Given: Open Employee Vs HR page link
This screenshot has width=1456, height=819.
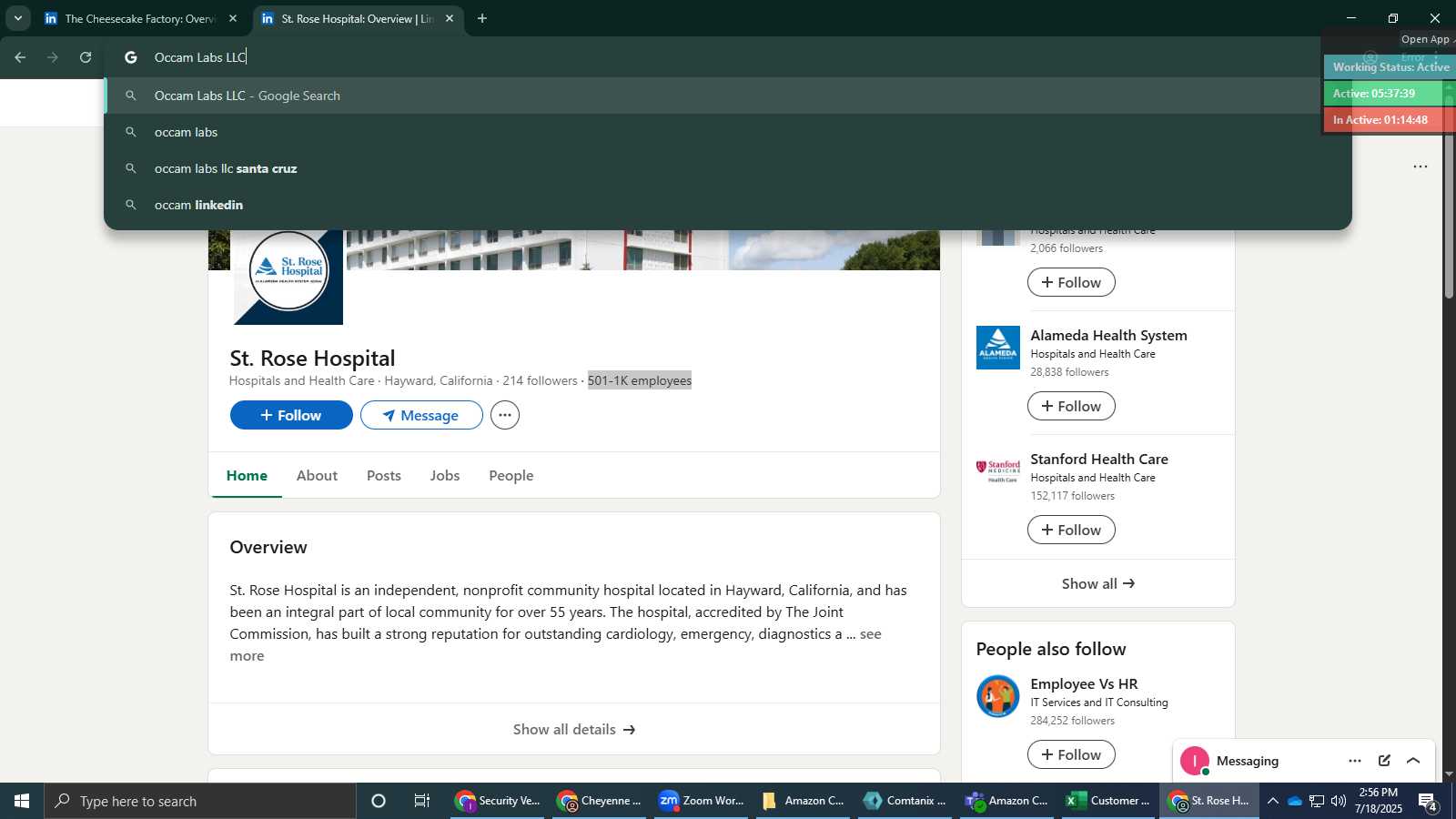Looking at the screenshot, I should (1084, 683).
